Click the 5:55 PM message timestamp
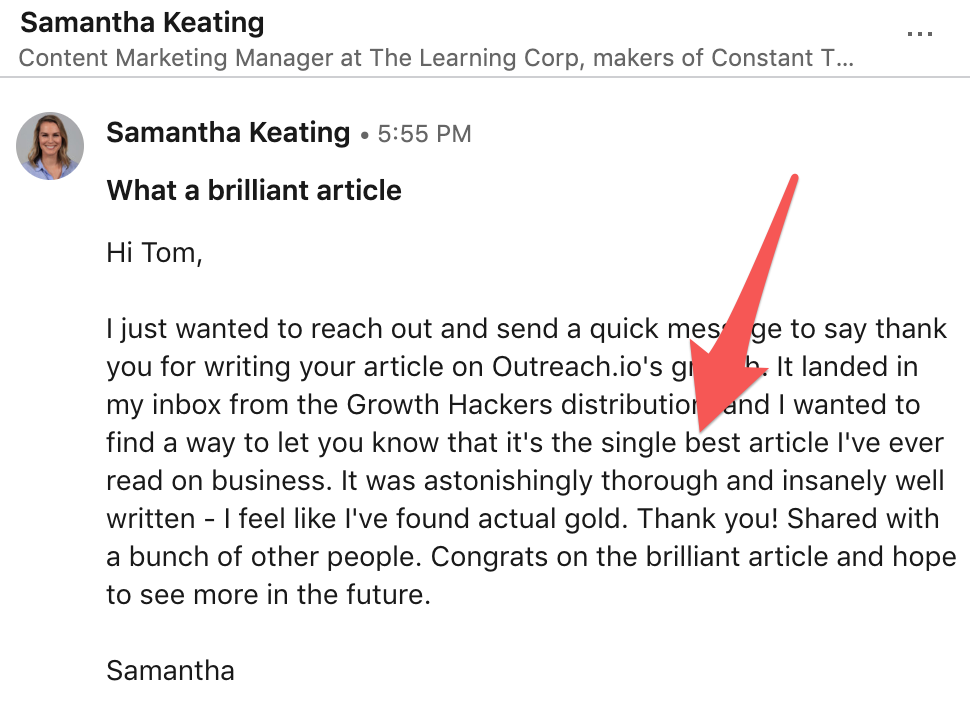Viewport: 970px width, 714px height. [x=424, y=134]
